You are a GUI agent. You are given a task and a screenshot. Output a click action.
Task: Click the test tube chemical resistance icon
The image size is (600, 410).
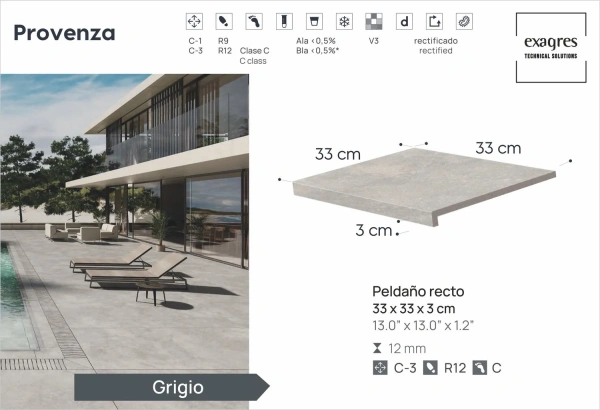(284, 21)
